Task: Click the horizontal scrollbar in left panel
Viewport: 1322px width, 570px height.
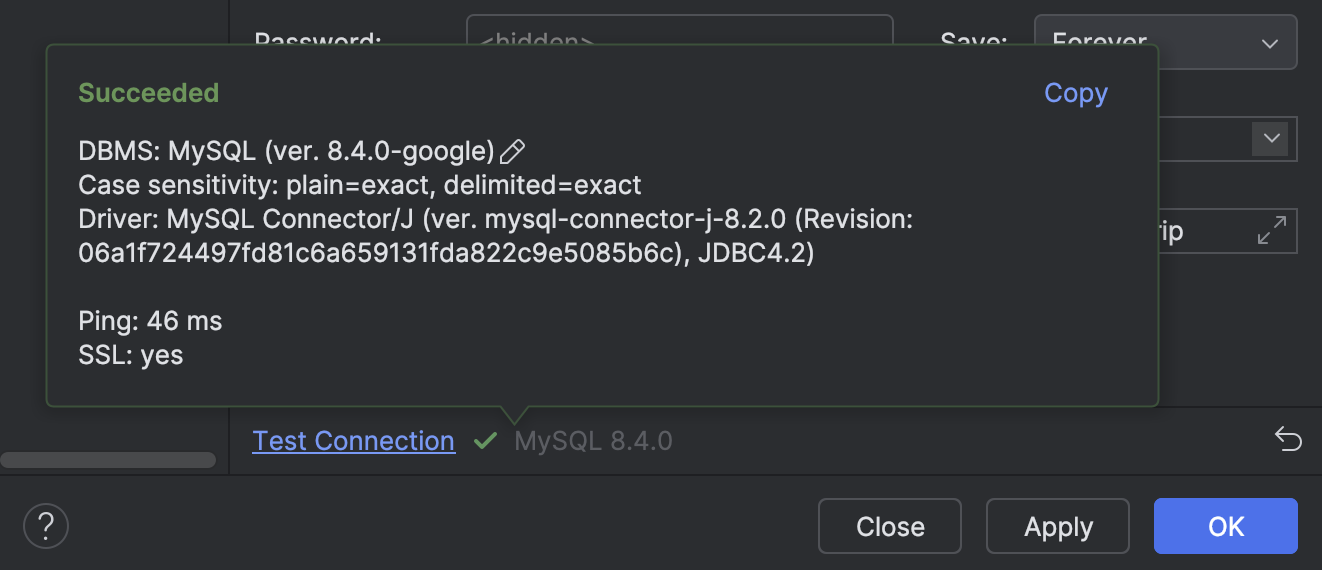Action: click(x=108, y=460)
